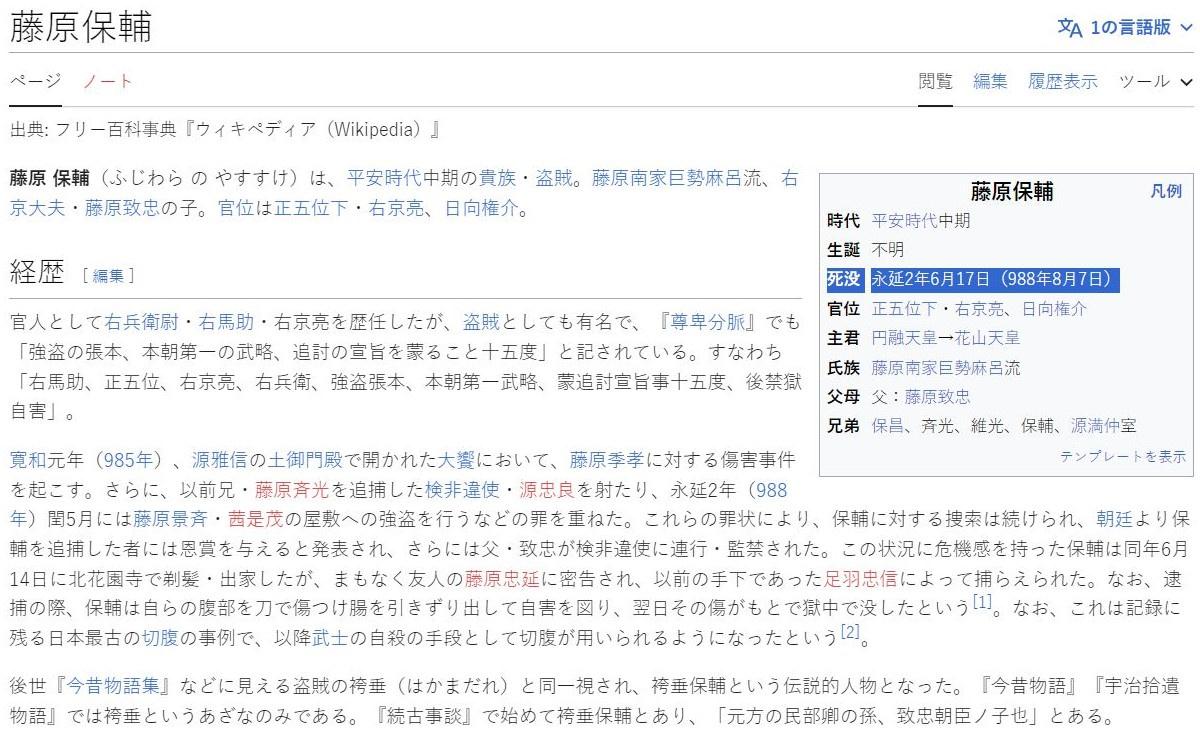Open the 閲覧 view tab
Screen dimensions: 1200x737
coord(935,82)
